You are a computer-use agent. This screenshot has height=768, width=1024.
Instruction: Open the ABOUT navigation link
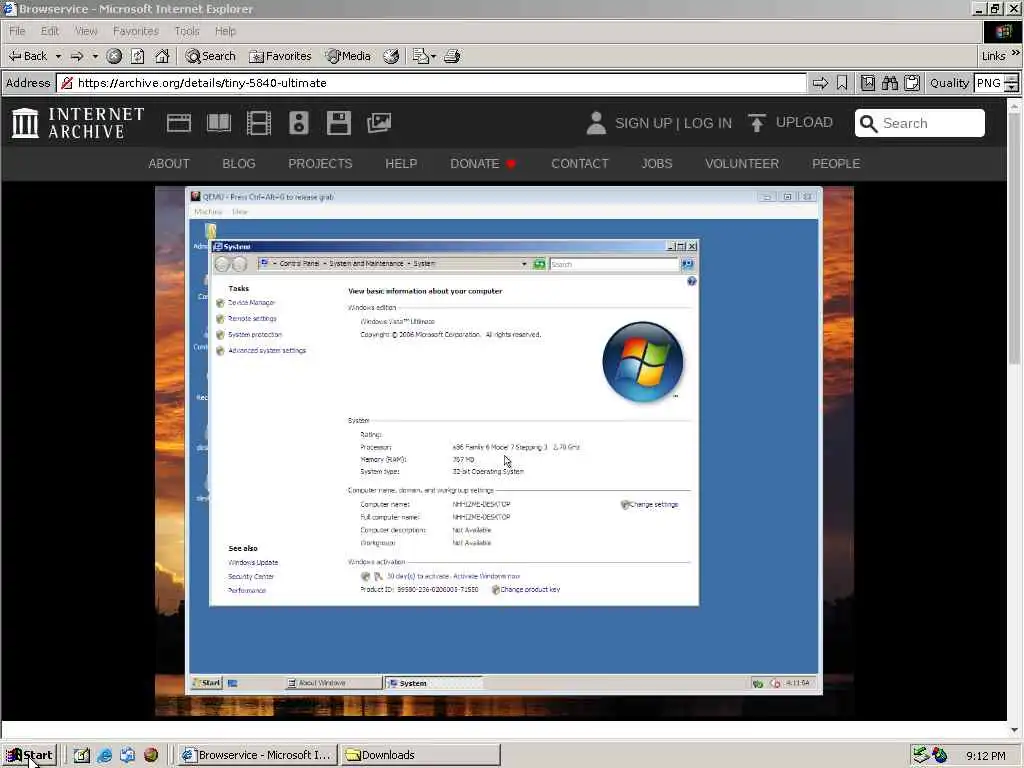click(x=169, y=163)
